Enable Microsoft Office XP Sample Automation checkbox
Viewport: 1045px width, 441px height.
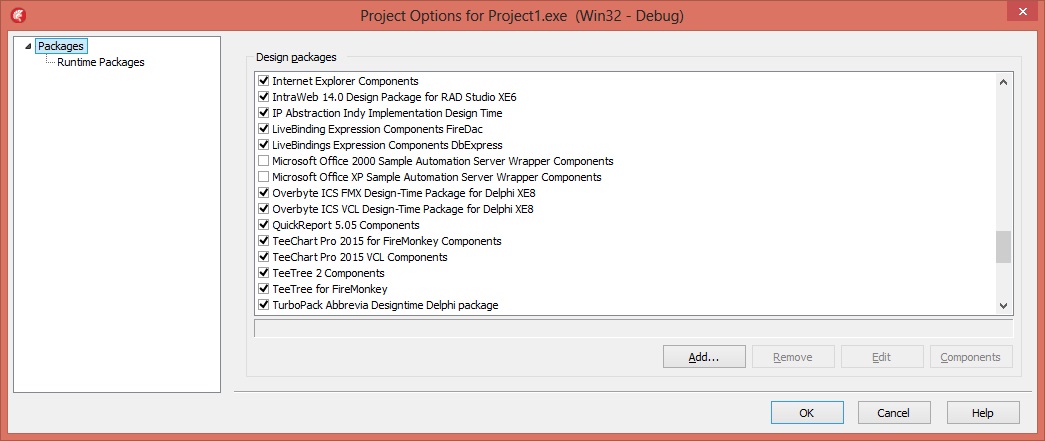click(263, 177)
